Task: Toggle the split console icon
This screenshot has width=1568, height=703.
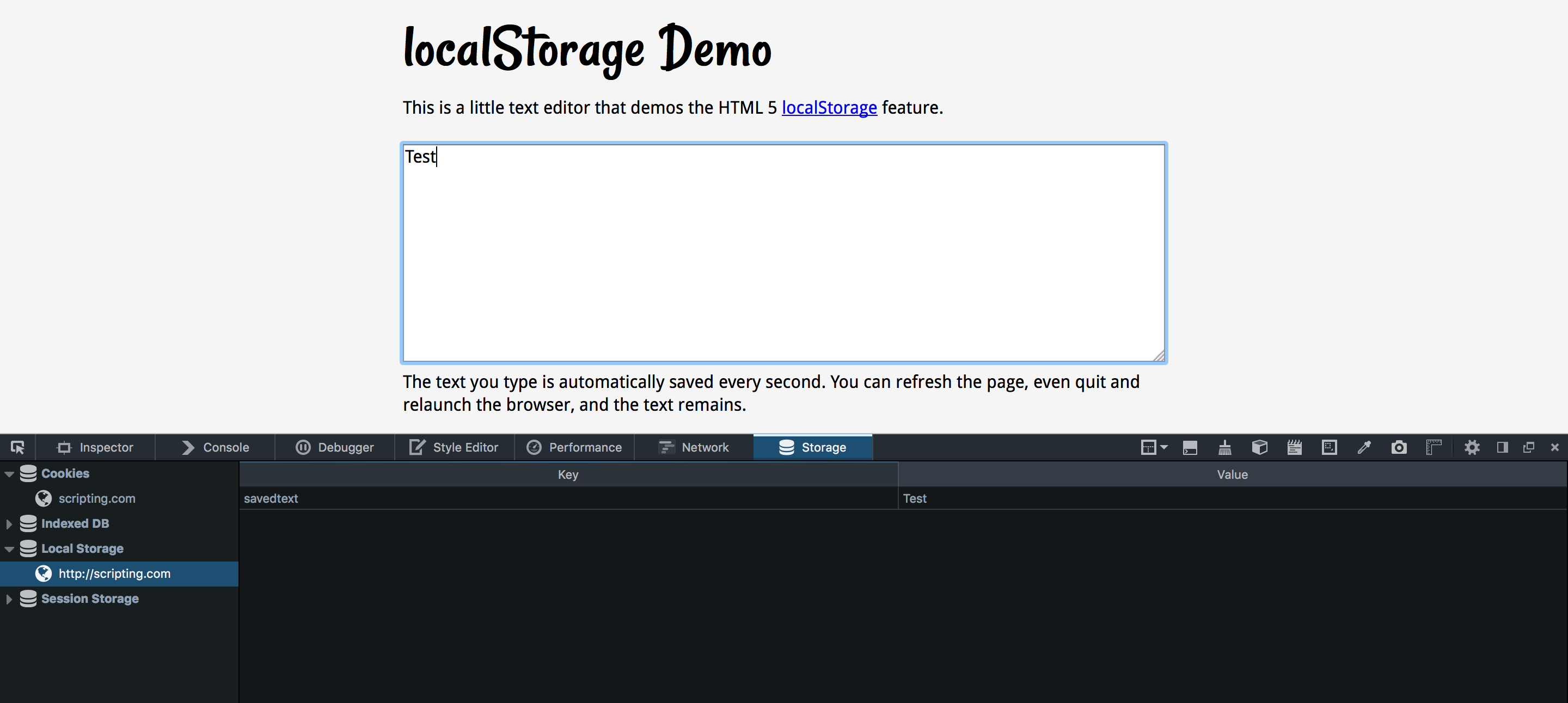Action: click(x=1190, y=448)
